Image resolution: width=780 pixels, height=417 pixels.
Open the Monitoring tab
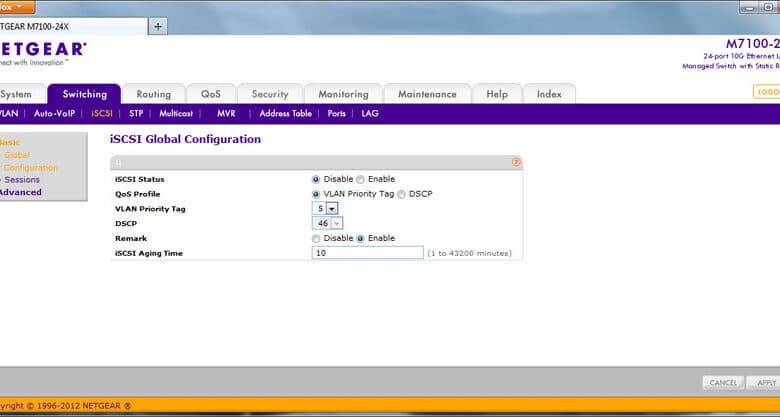point(343,94)
